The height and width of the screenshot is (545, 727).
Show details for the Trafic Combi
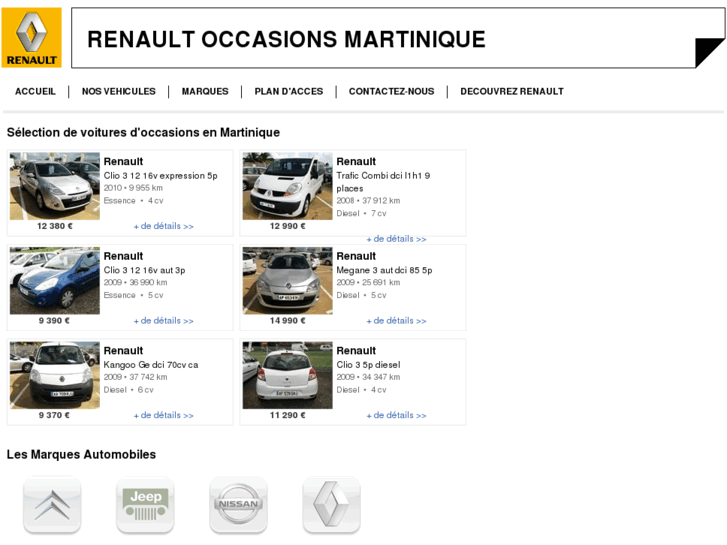coord(396,239)
